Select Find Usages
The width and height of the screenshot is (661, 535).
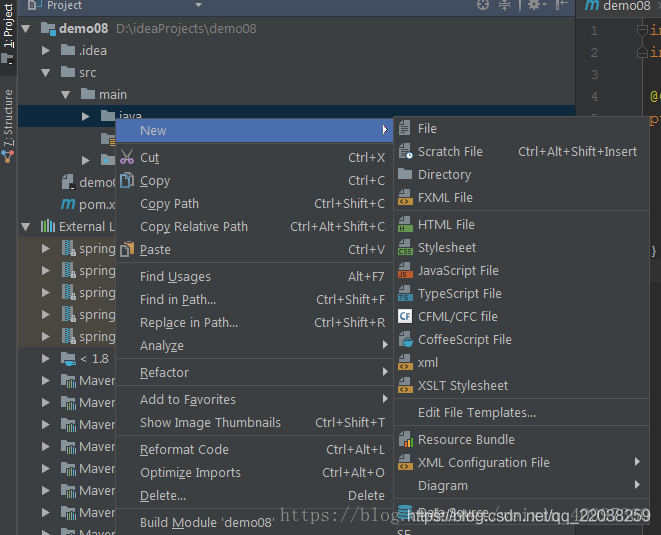tap(254, 277)
